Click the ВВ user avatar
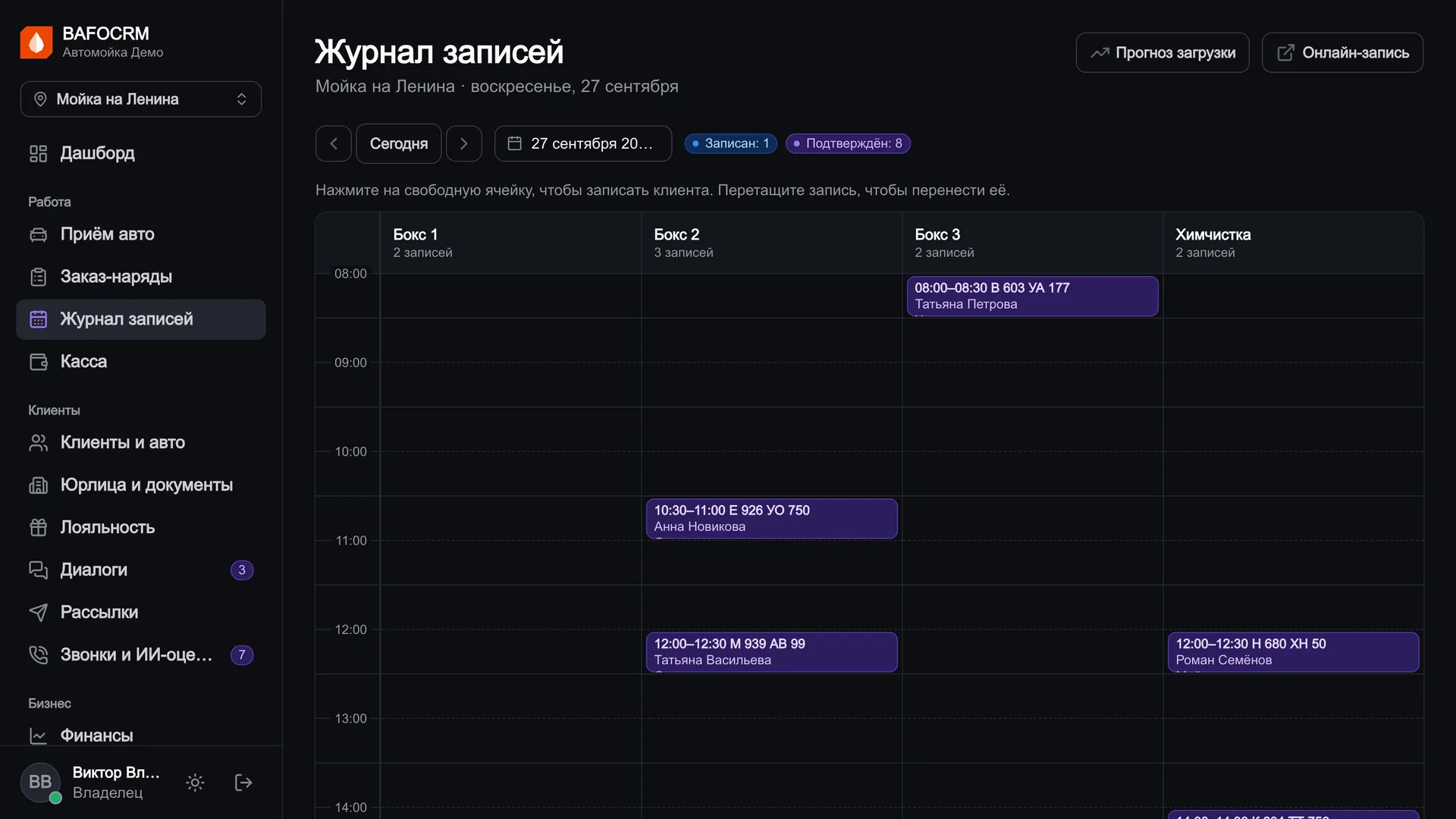The image size is (1456, 819). [40, 783]
